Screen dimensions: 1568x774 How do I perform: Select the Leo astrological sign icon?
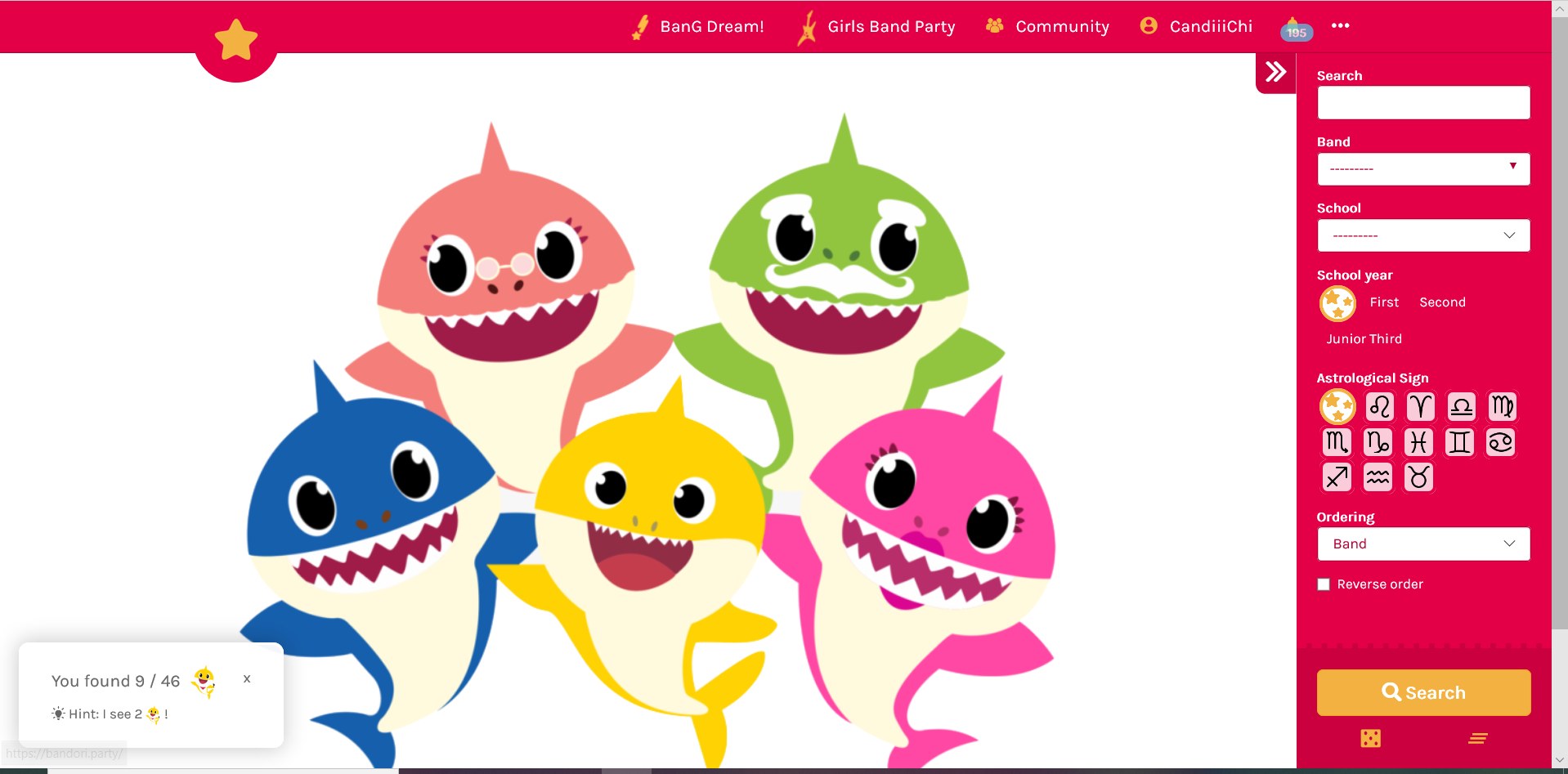(x=1379, y=406)
